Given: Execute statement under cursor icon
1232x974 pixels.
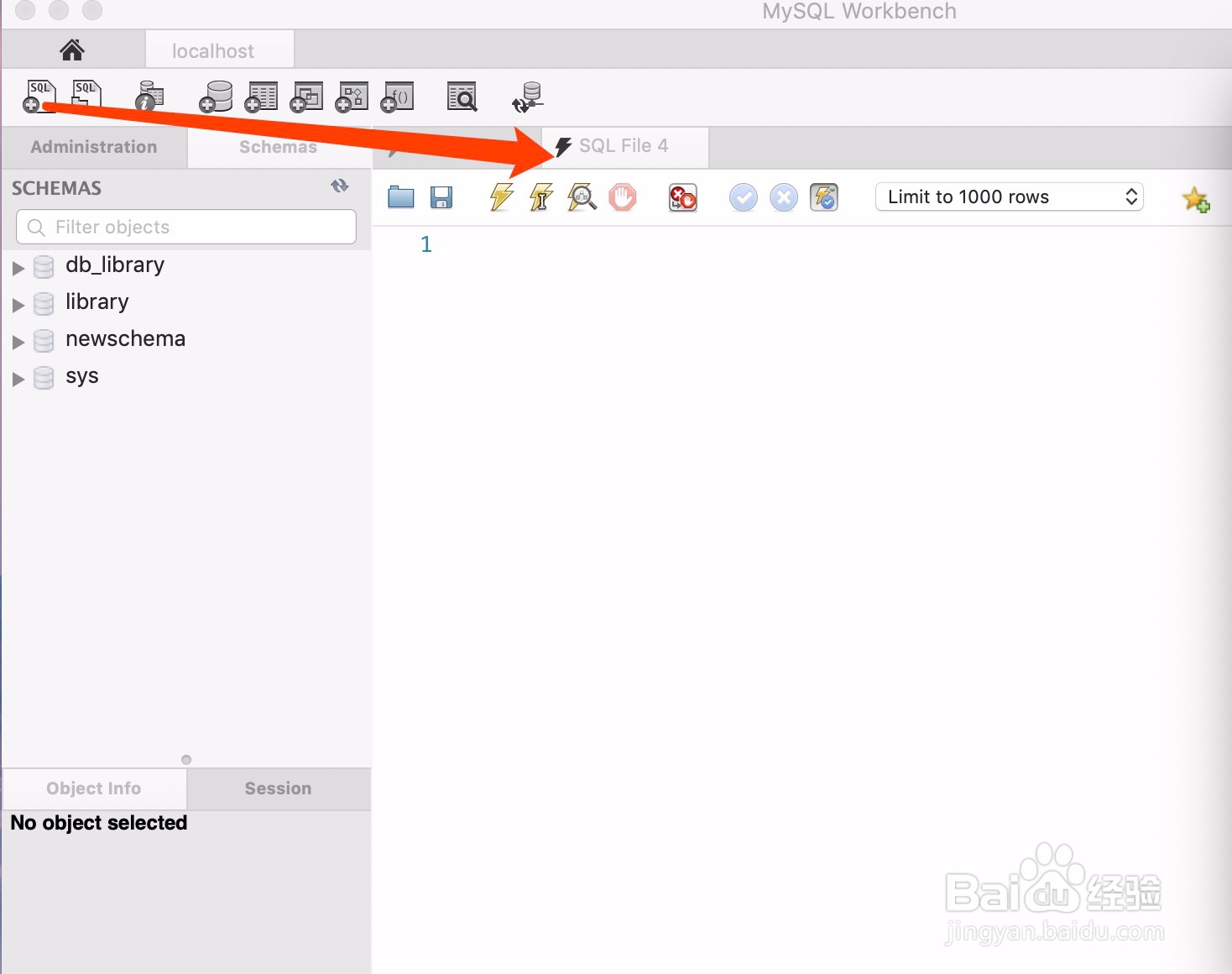Looking at the screenshot, I should 541,197.
